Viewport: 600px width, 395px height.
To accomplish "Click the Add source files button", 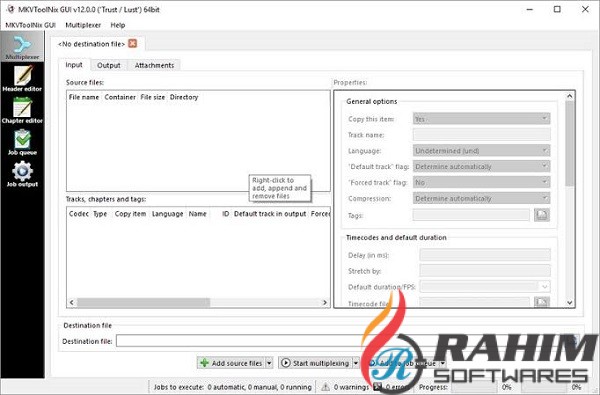I will pyautogui.click(x=231, y=363).
